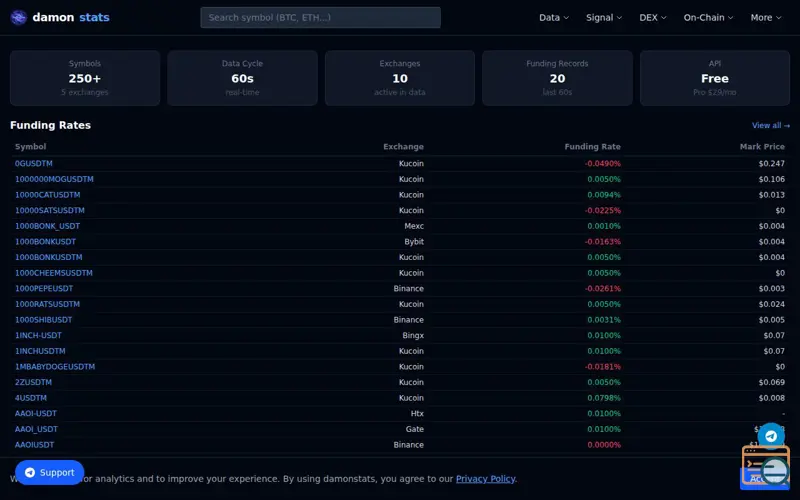Screen dimensions: 800x500
Task: Click the -0.0490% funding rate value
Action: click(603, 164)
